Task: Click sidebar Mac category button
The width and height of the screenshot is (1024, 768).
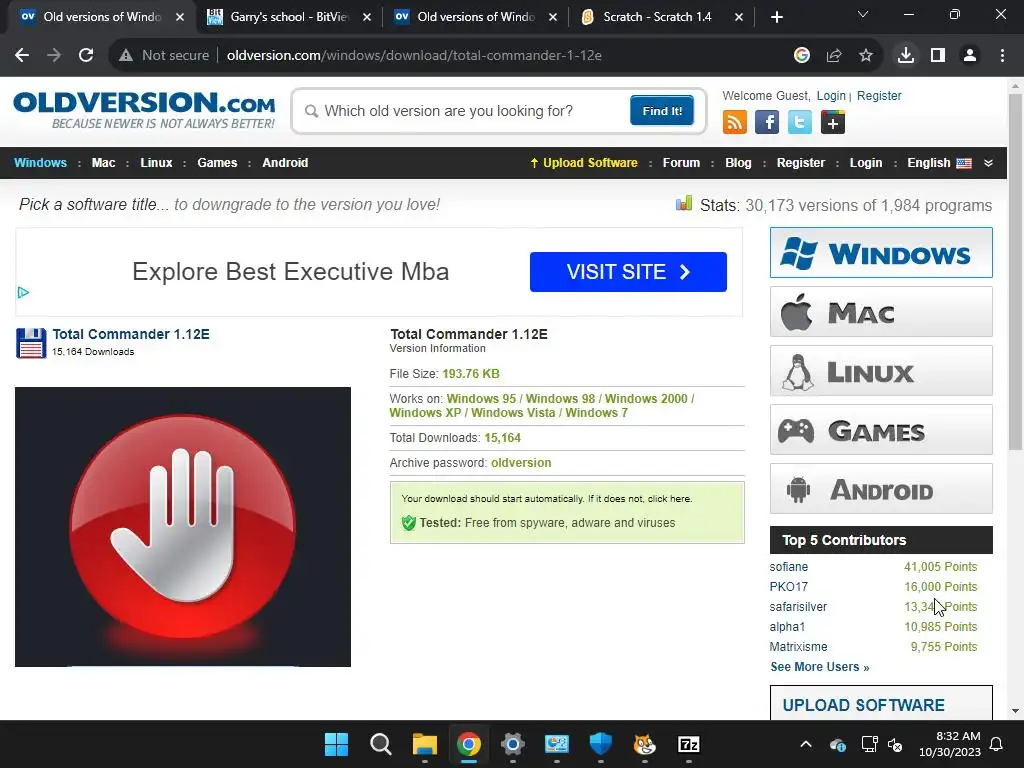Action: point(881,312)
